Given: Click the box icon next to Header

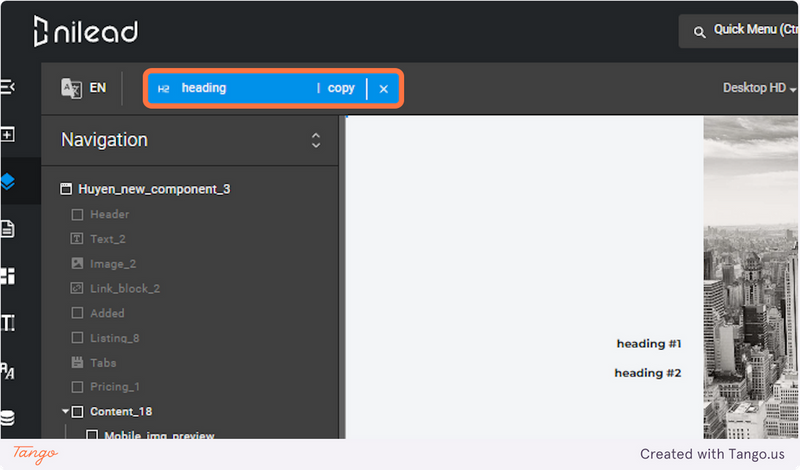Looking at the screenshot, I should click(x=77, y=214).
